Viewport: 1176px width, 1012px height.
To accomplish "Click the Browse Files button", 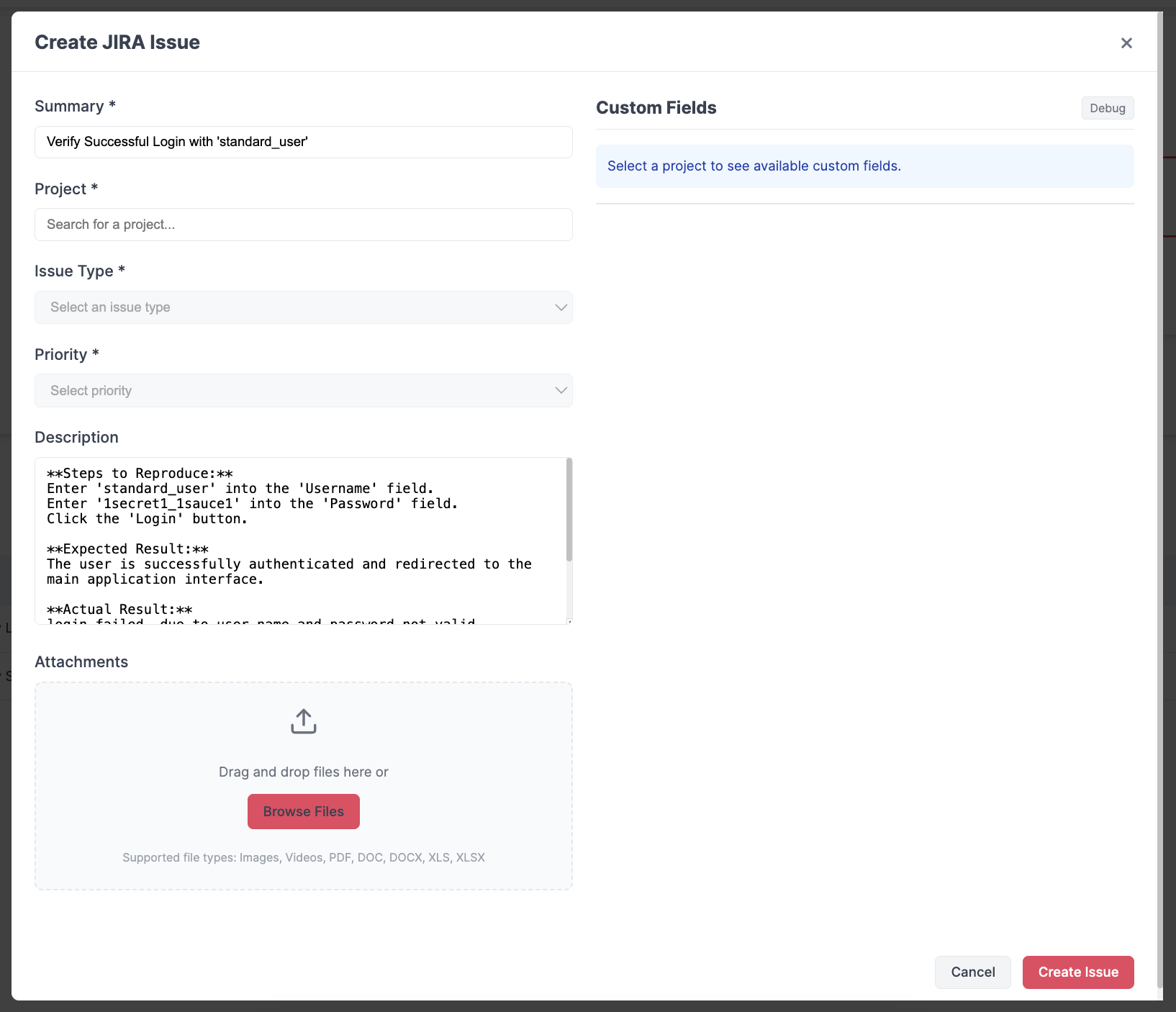I will tap(304, 811).
